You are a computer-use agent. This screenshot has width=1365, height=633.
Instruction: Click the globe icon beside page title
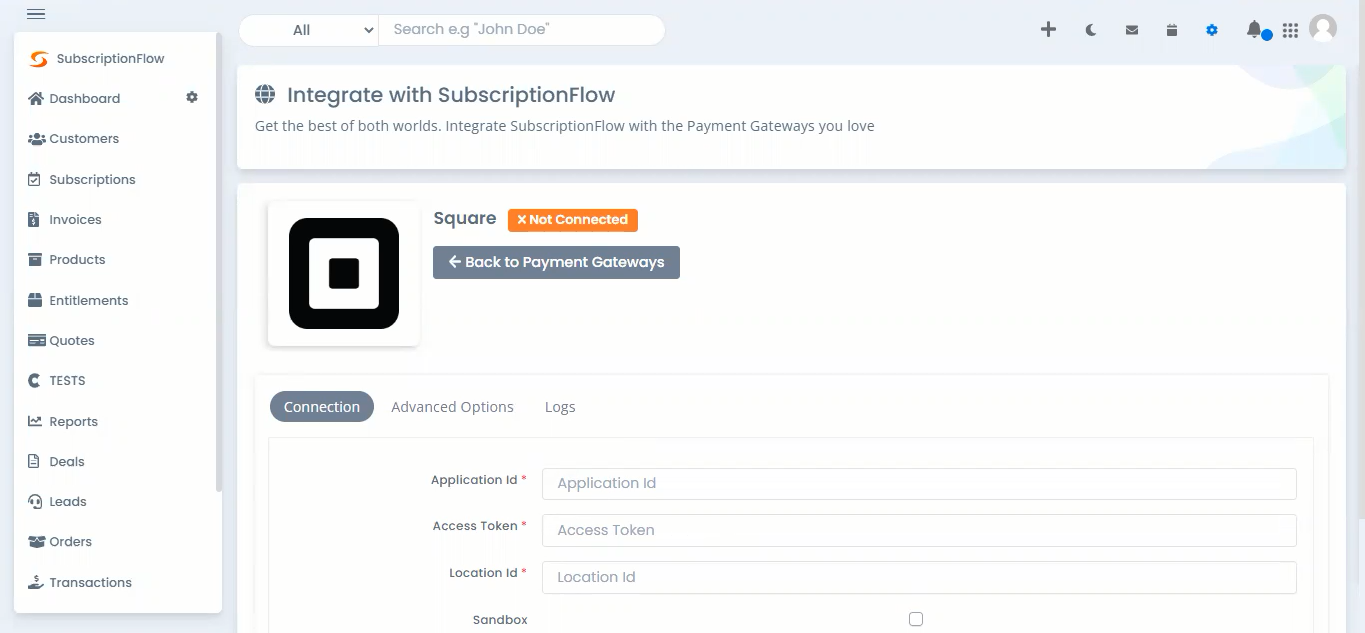(x=265, y=95)
